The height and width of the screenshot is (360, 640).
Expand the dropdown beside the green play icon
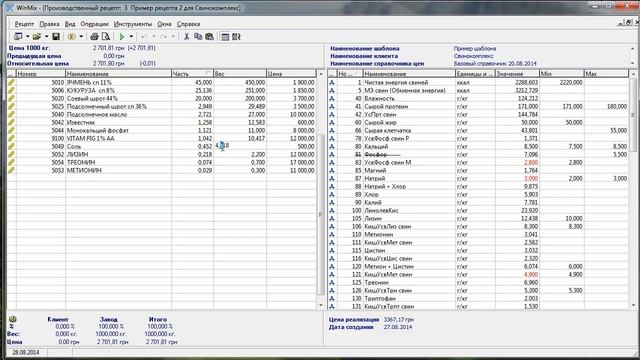pos(131,37)
